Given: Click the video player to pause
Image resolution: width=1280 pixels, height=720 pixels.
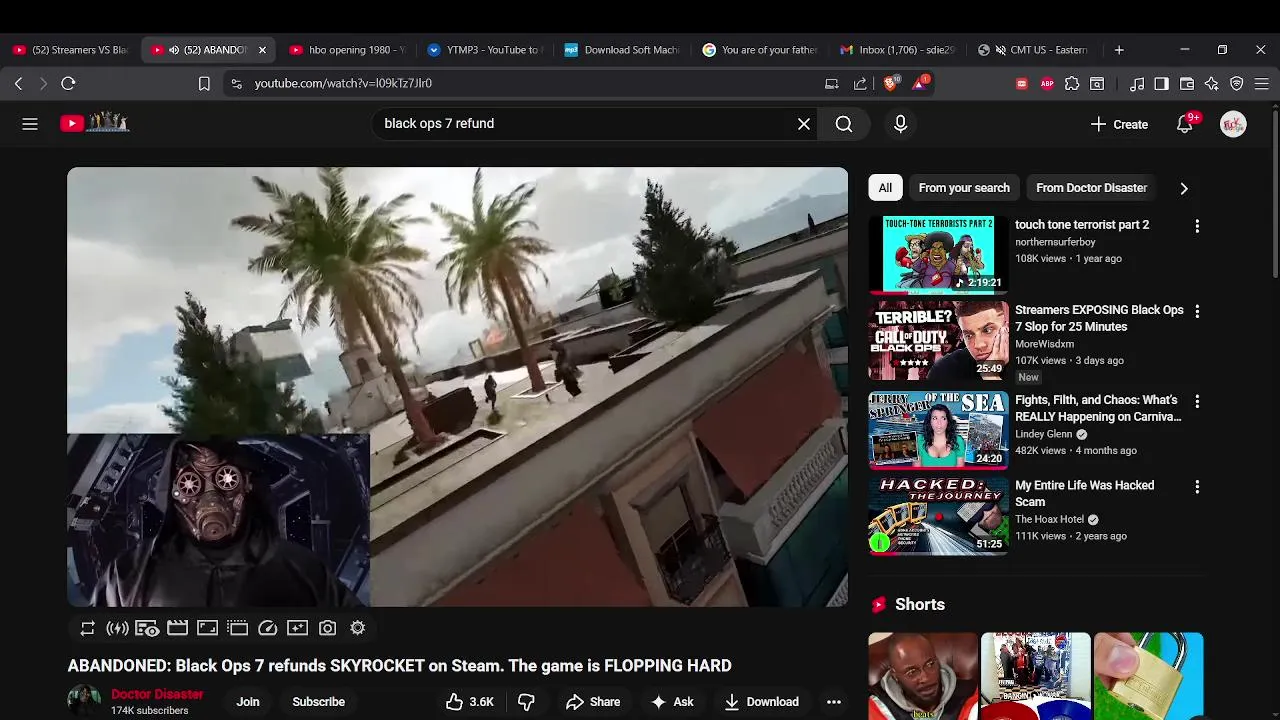Looking at the screenshot, I should tap(457, 387).
